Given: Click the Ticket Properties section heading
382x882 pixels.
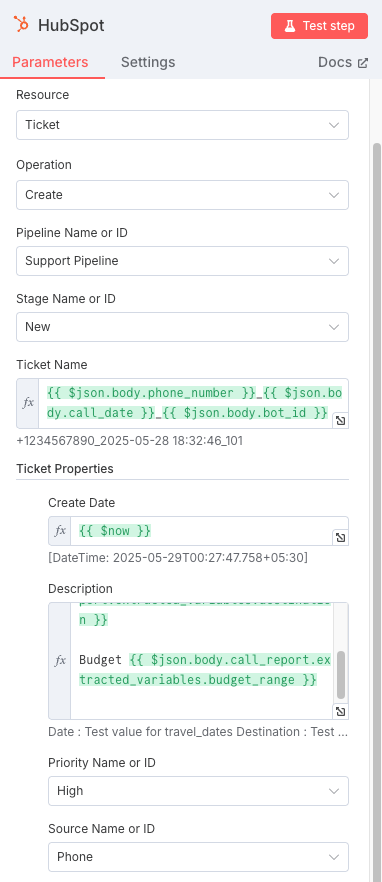Looking at the screenshot, I should [65, 469].
